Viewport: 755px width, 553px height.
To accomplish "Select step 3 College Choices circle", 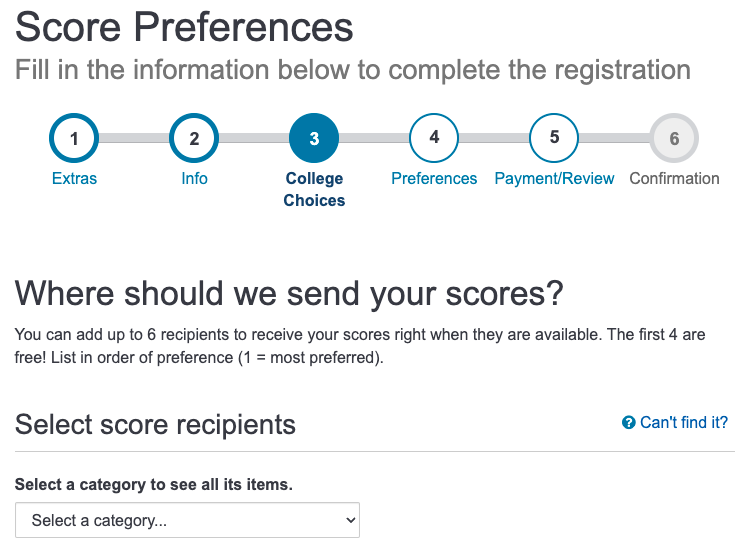I will click(314, 138).
